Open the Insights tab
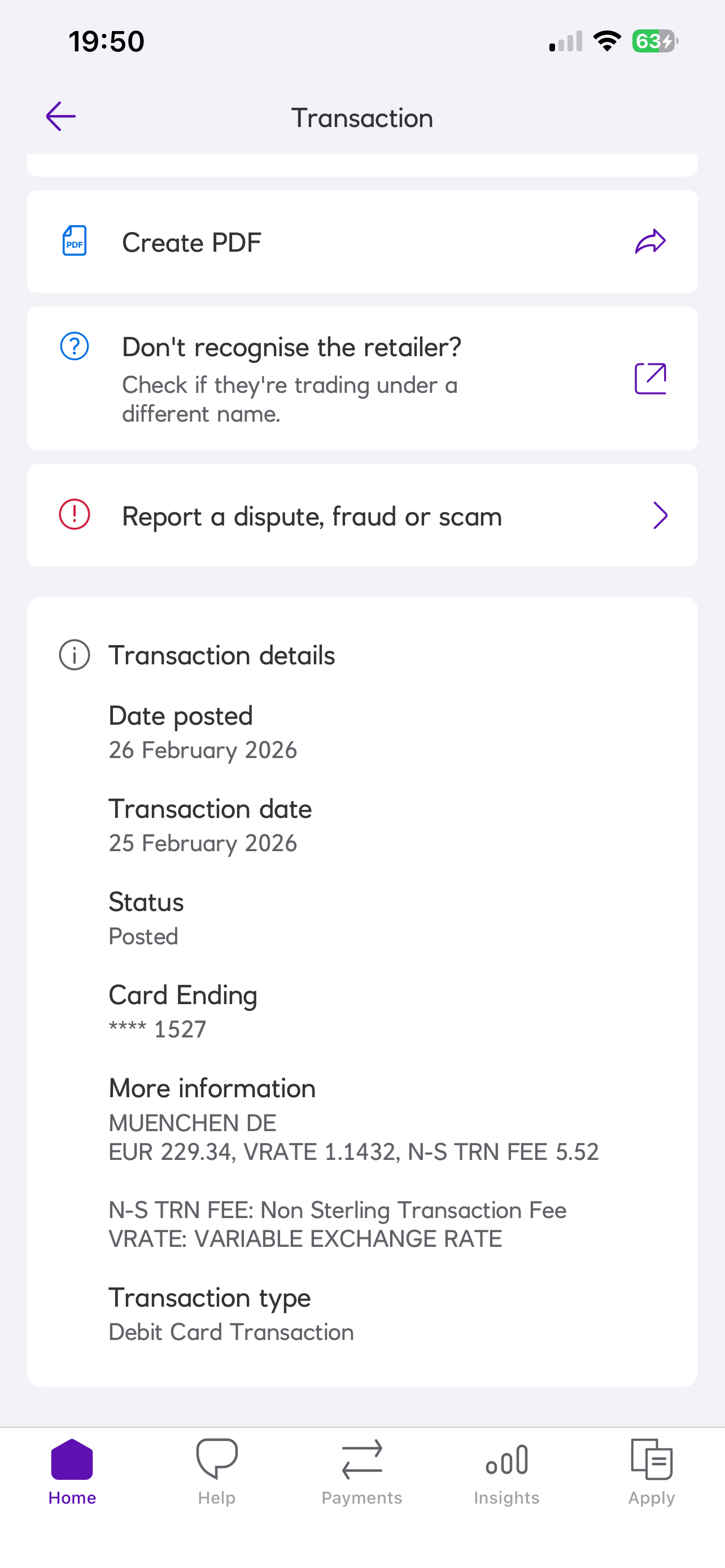The width and height of the screenshot is (725, 1568). (x=506, y=1470)
